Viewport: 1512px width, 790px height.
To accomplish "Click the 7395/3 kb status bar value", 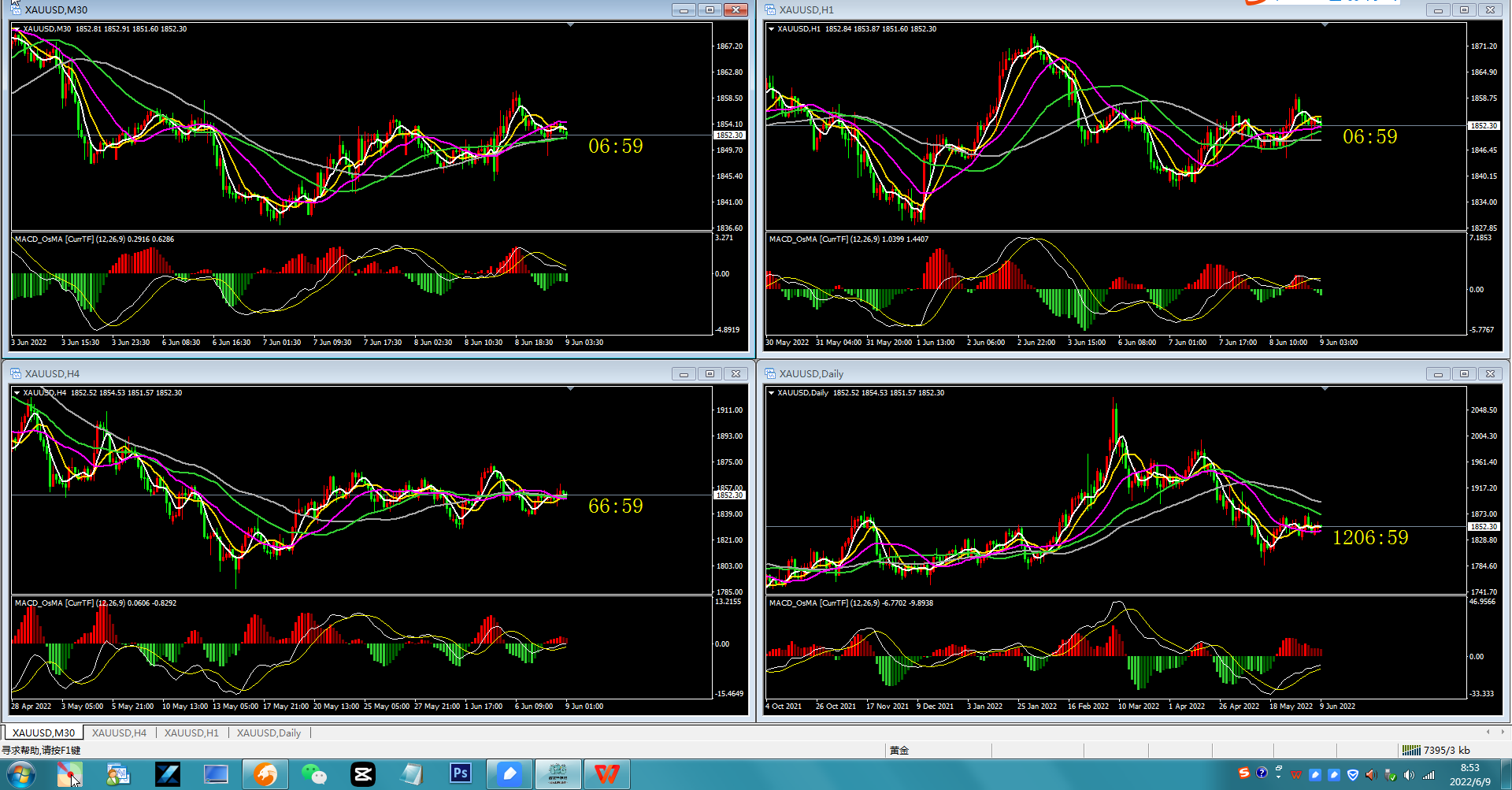I will click(x=1447, y=750).
